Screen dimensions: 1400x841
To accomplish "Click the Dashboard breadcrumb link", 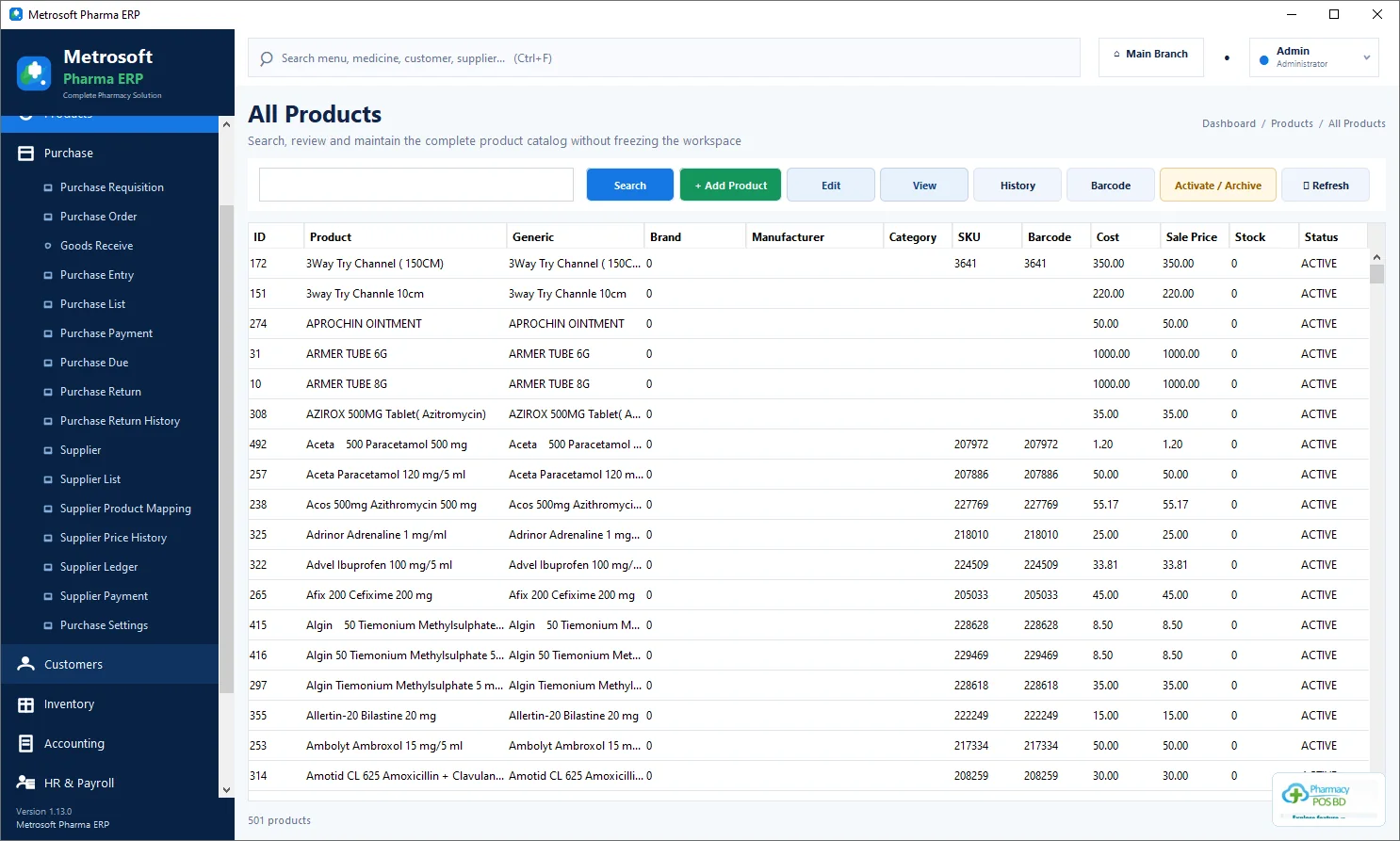I will pyautogui.click(x=1229, y=123).
